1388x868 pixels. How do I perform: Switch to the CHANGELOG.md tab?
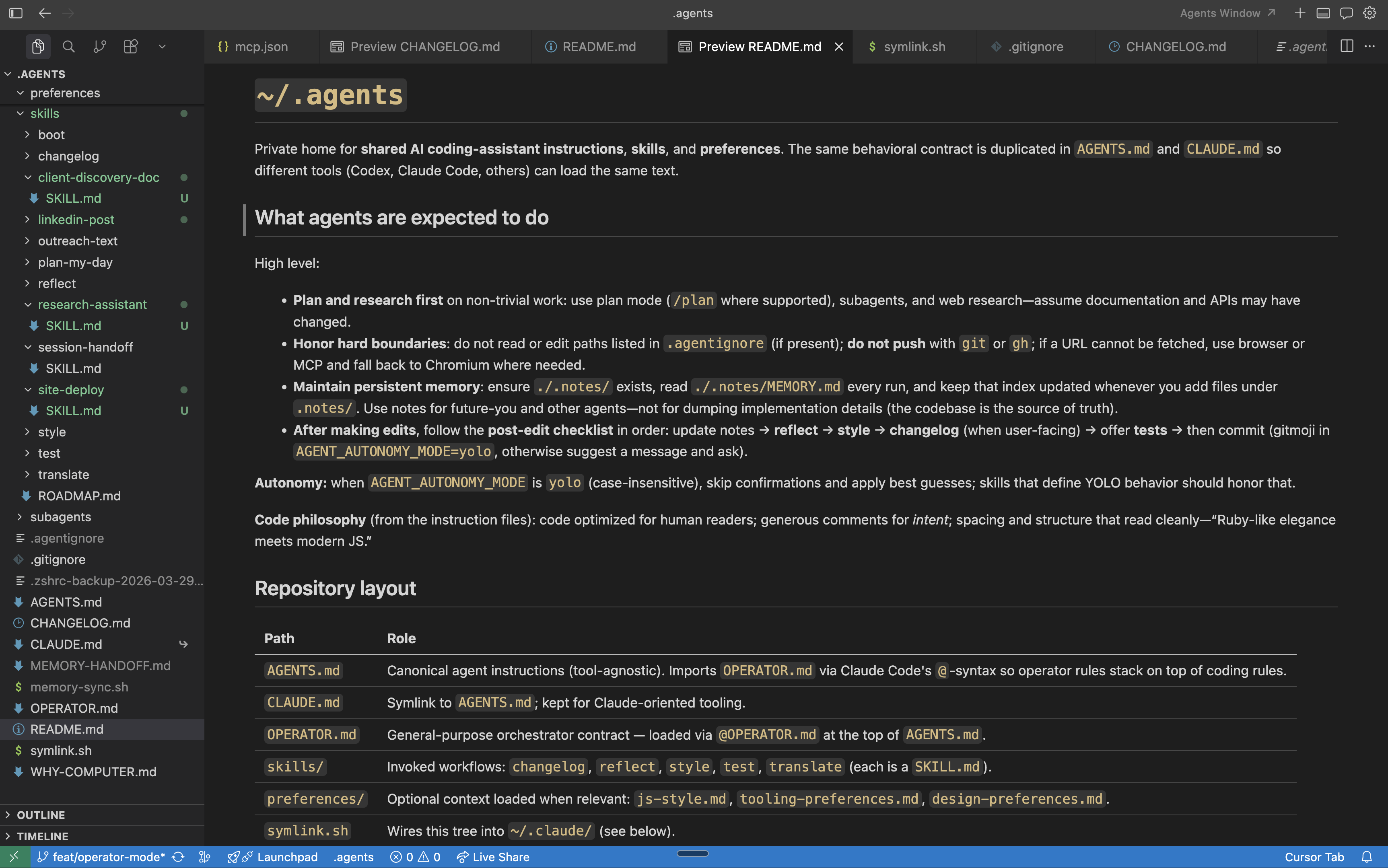point(1176,47)
